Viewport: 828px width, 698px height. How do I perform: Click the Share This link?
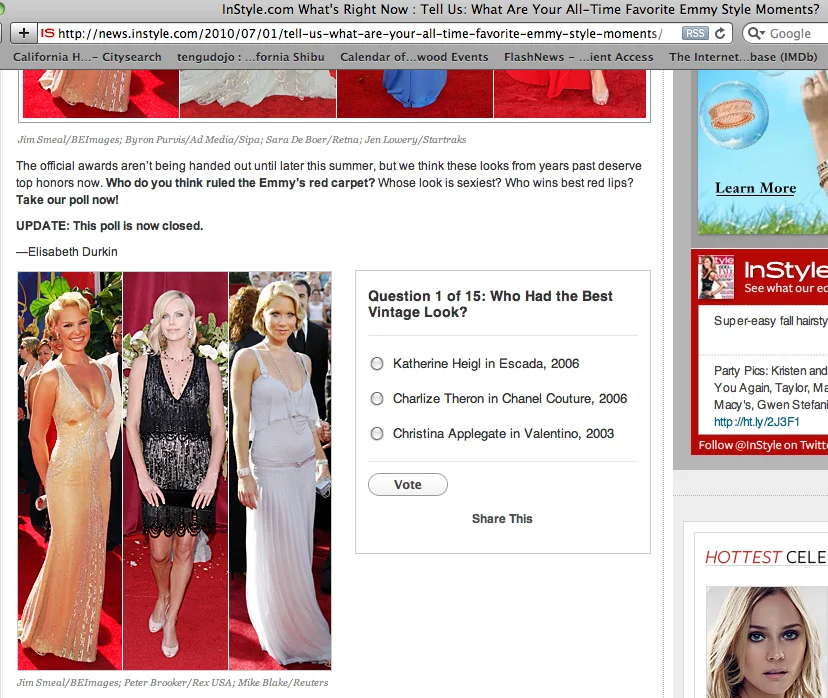[x=502, y=519]
